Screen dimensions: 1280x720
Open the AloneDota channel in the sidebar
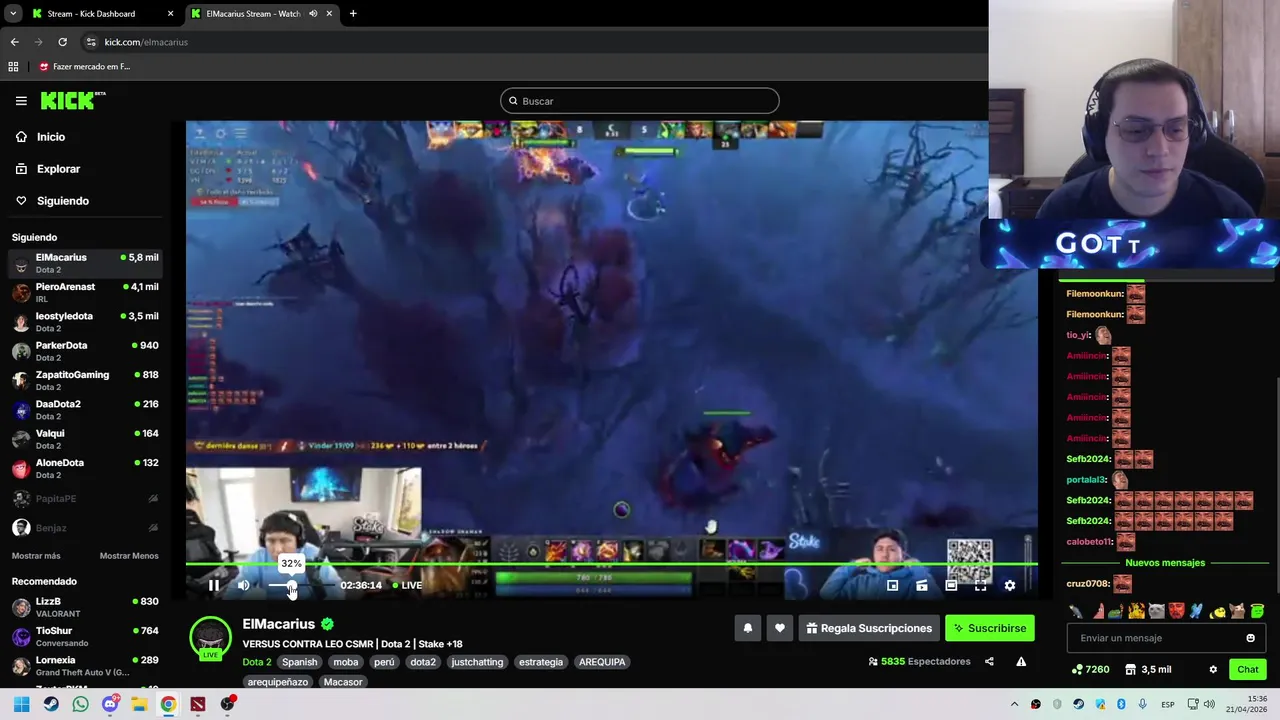click(85, 469)
